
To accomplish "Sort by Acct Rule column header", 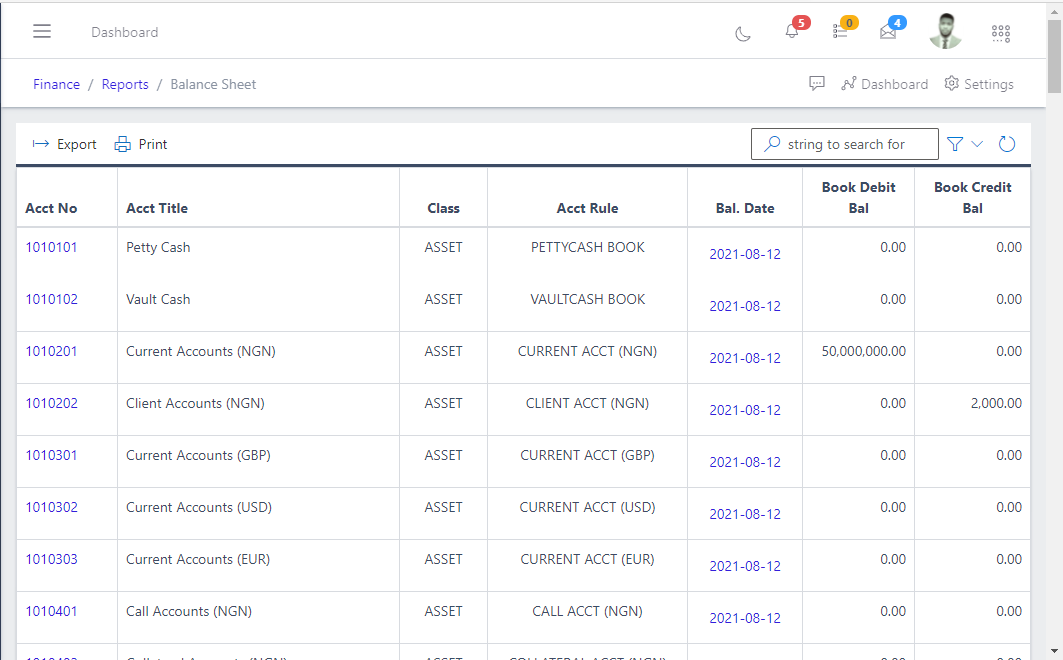I will point(587,208).
